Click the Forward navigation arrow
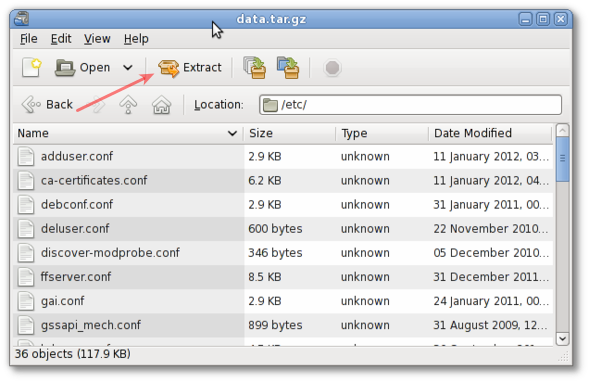 [99, 104]
